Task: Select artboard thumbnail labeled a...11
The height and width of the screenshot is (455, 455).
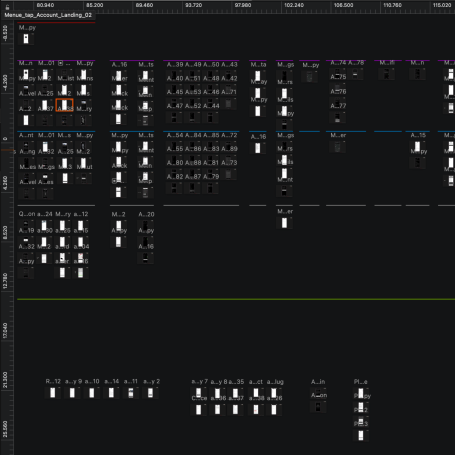Action: pyautogui.click(x=131, y=393)
